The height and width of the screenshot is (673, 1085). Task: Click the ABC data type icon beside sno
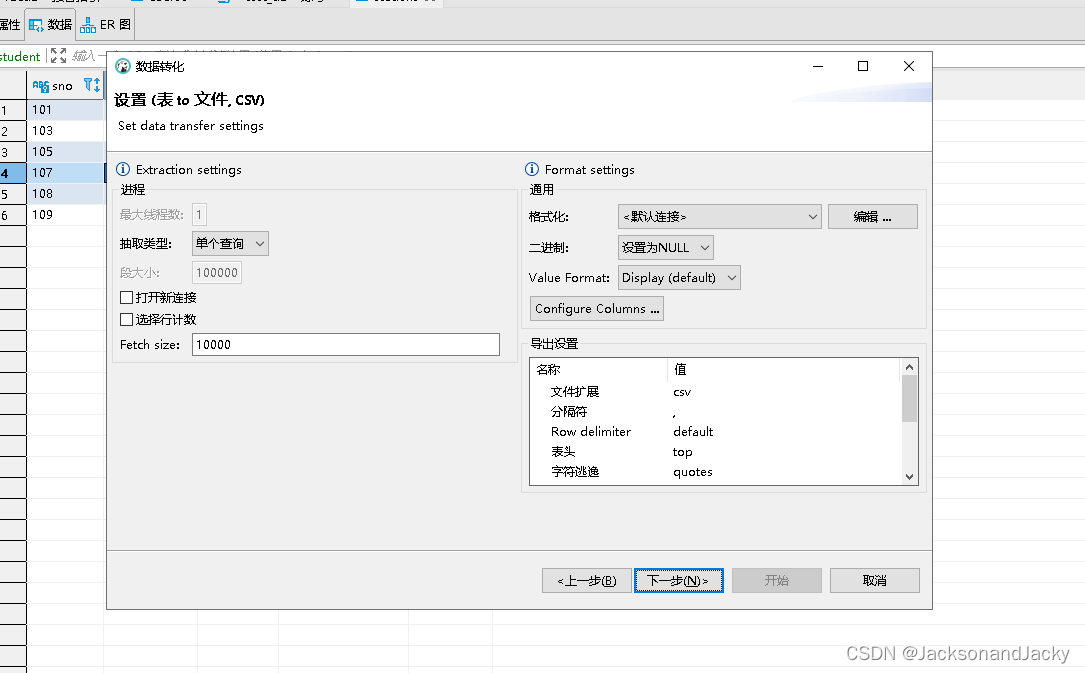(42, 86)
